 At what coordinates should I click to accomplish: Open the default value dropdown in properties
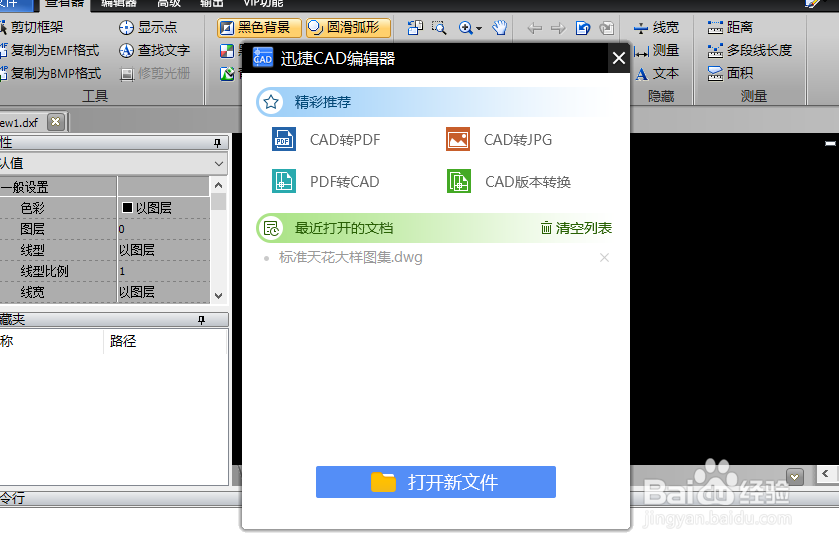pyautogui.click(x=219, y=164)
